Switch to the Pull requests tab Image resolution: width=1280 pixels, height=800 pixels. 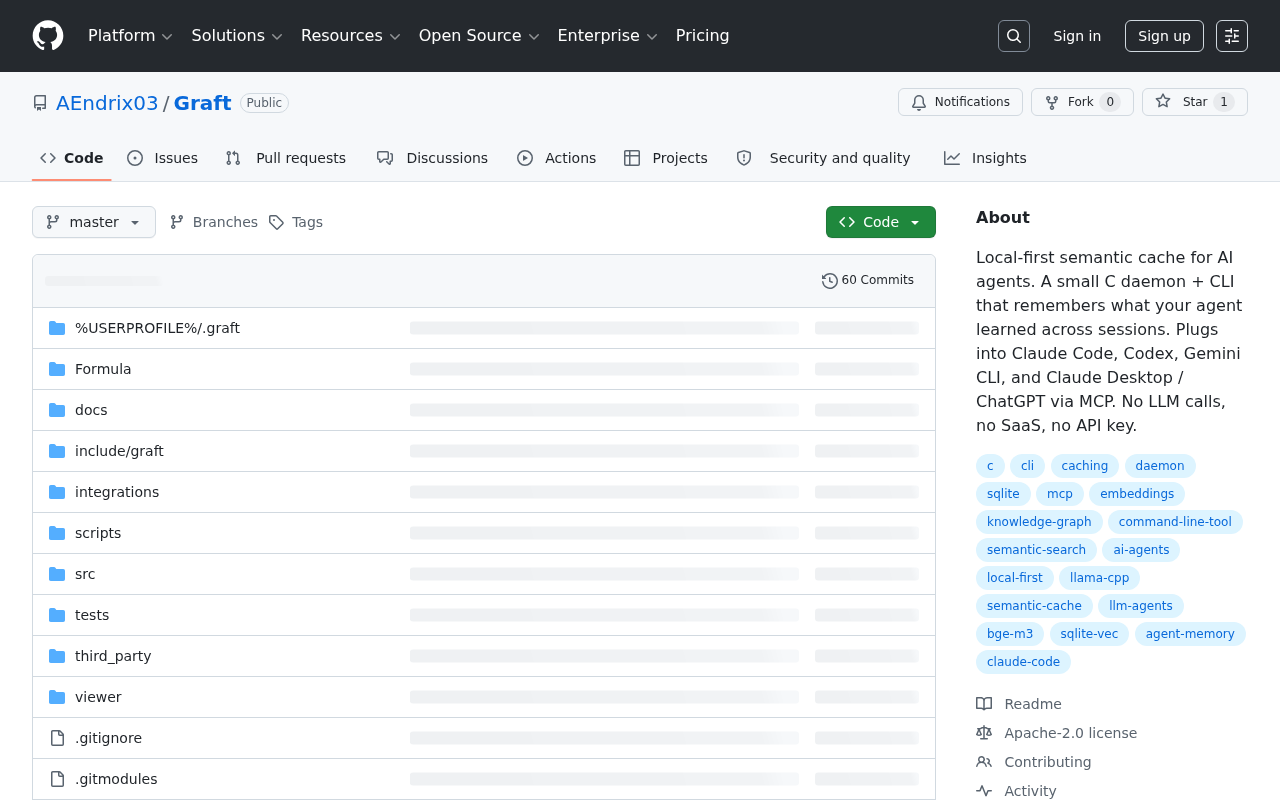pyautogui.click(x=286, y=158)
